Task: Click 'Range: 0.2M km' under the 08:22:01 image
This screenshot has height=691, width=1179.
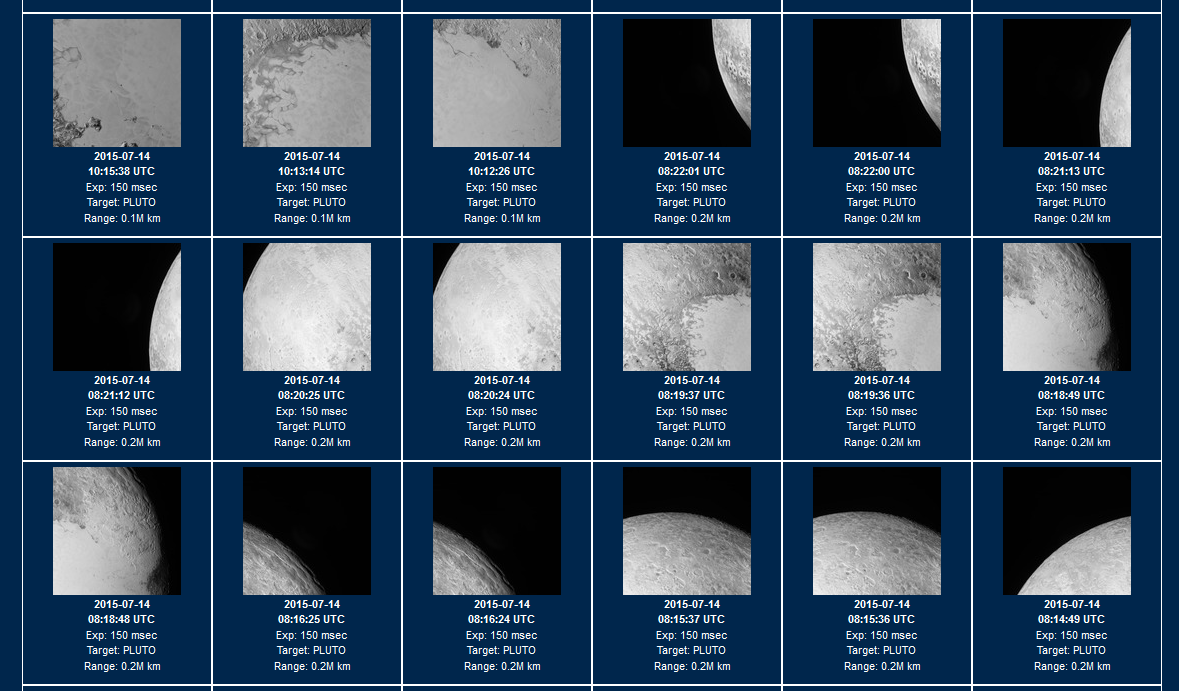Action: pos(692,219)
